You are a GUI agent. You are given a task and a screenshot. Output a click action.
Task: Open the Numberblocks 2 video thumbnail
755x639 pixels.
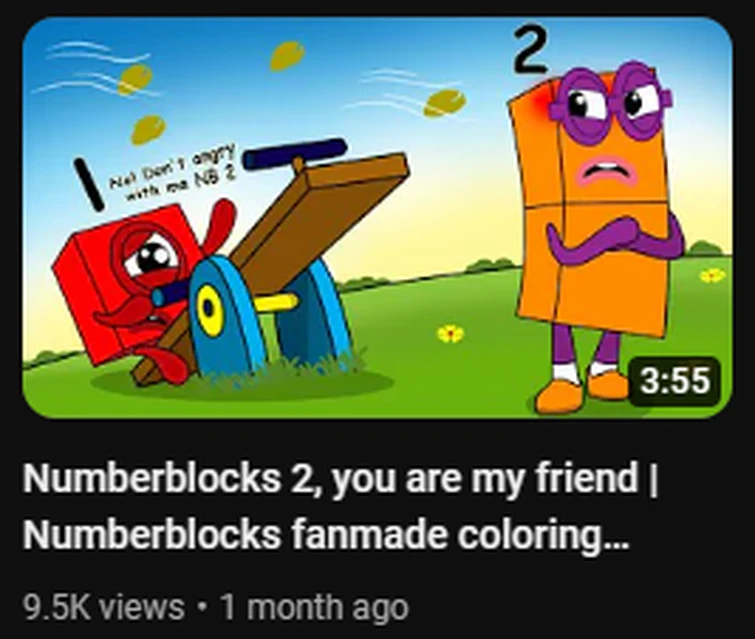pos(378,218)
